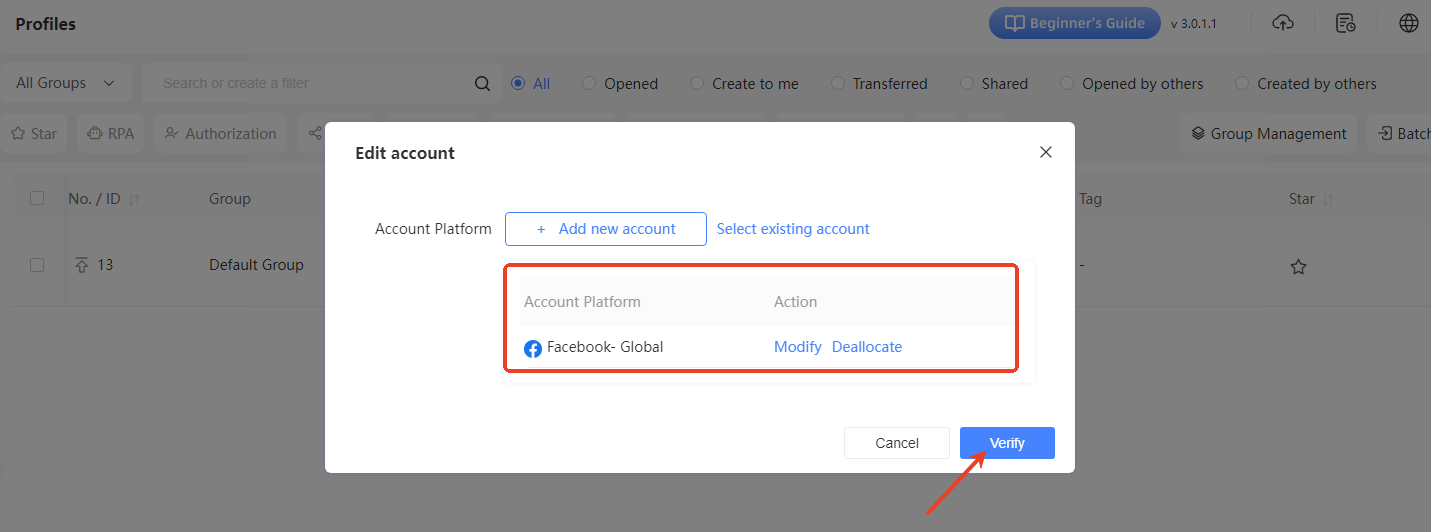The width and height of the screenshot is (1431, 532).
Task: Click the globe language icon
Action: click(1409, 23)
